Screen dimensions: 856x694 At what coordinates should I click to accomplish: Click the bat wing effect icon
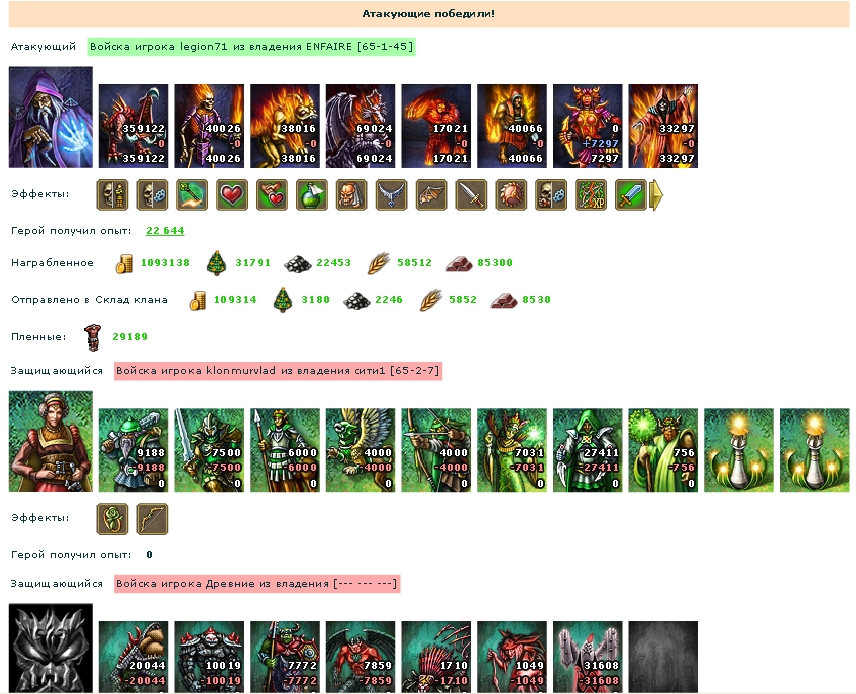(431, 195)
